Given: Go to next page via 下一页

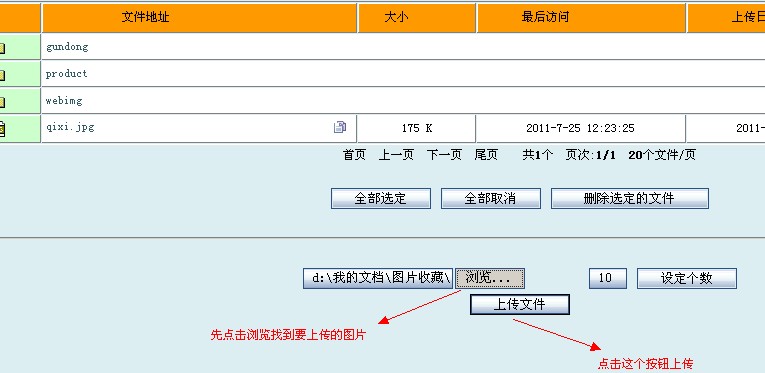Looking at the screenshot, I should [444, 155].
